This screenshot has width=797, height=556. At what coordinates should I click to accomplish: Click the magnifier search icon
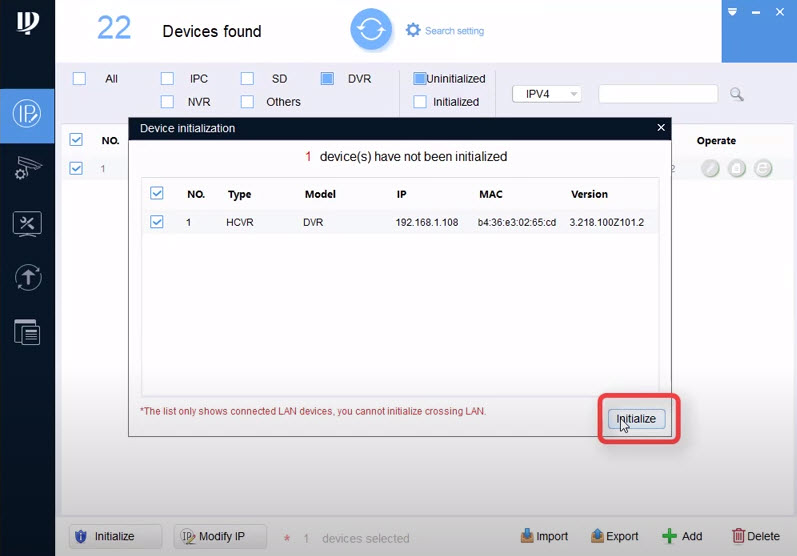tap(737, 94)
